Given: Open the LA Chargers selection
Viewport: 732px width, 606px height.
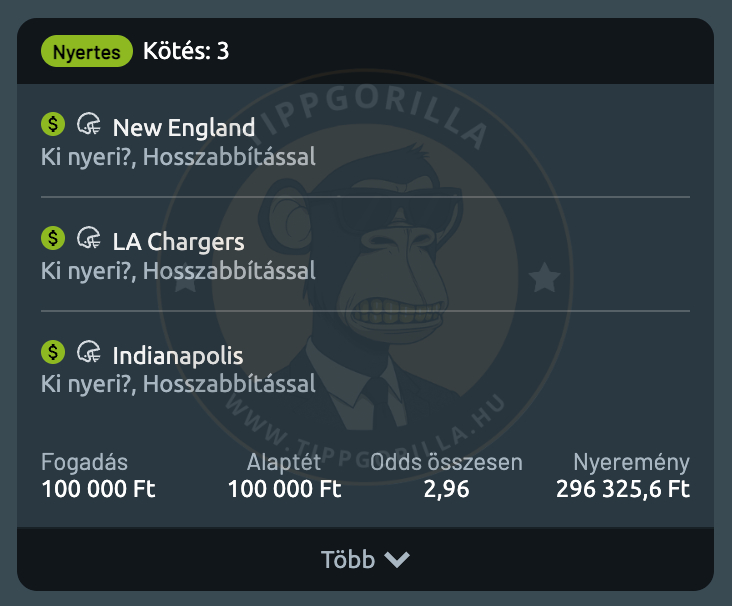Looking at the screenshot, I should [178, 242].
